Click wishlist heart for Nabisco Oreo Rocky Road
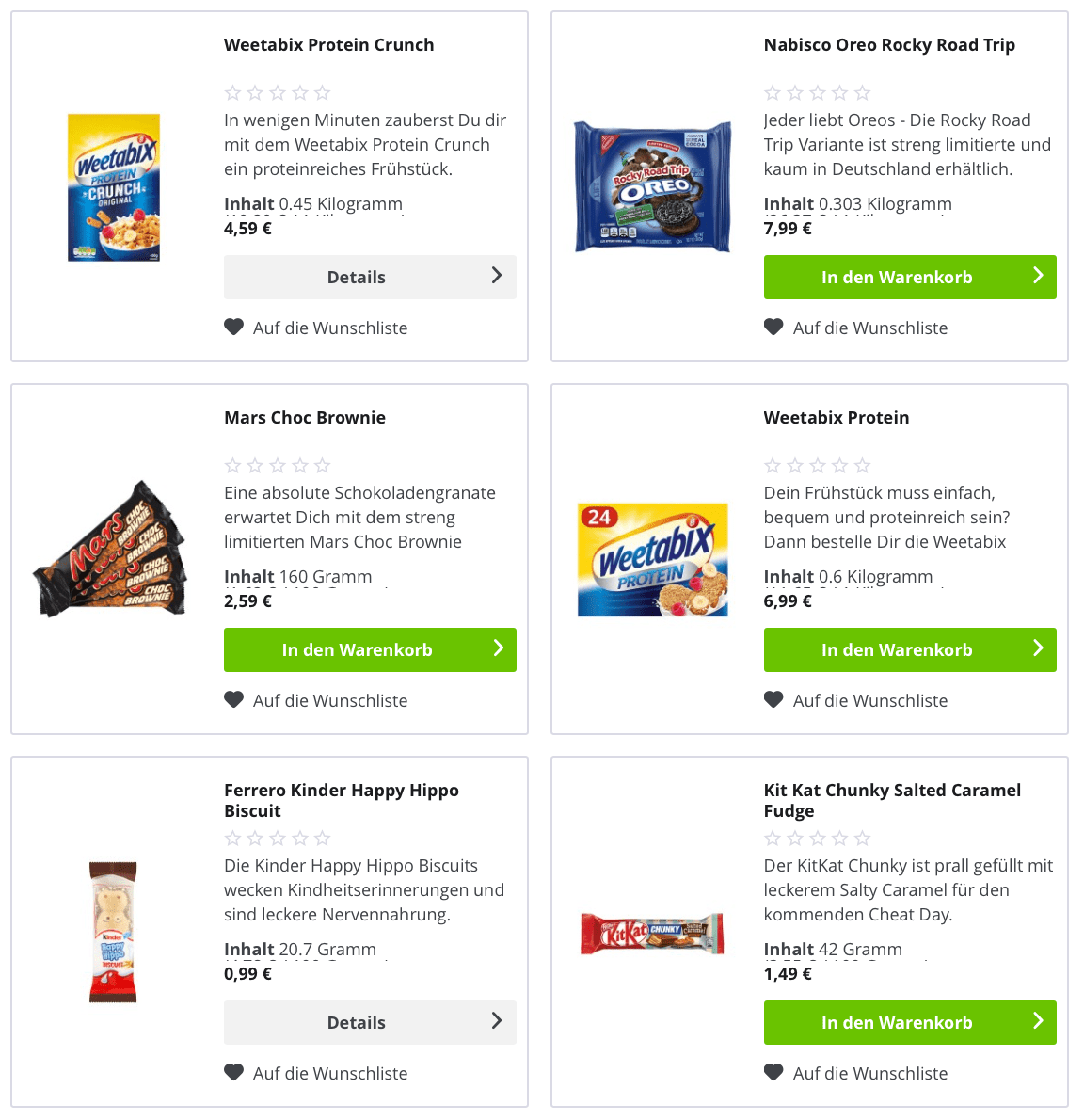The height and width of the screenshot is (1120, 1084). (773, 327)
